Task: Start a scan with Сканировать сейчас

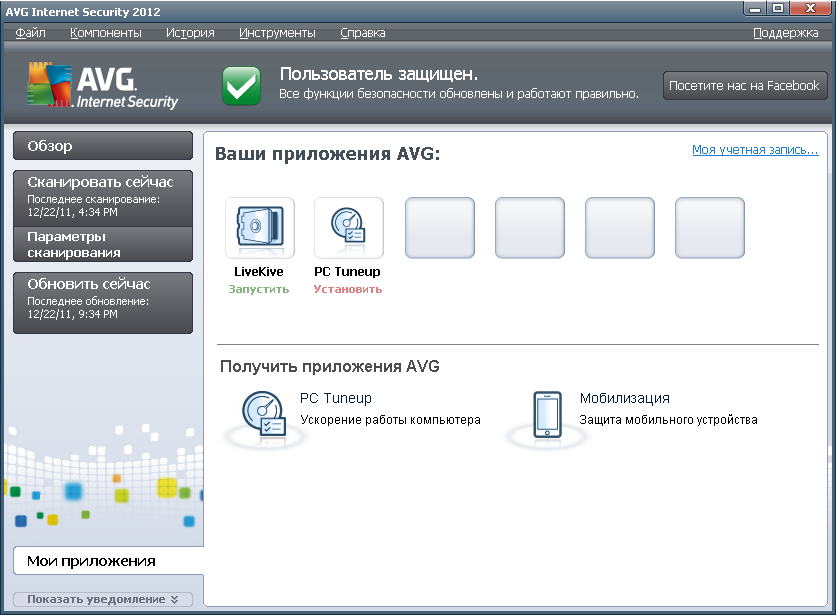Action: coord(103,198)
